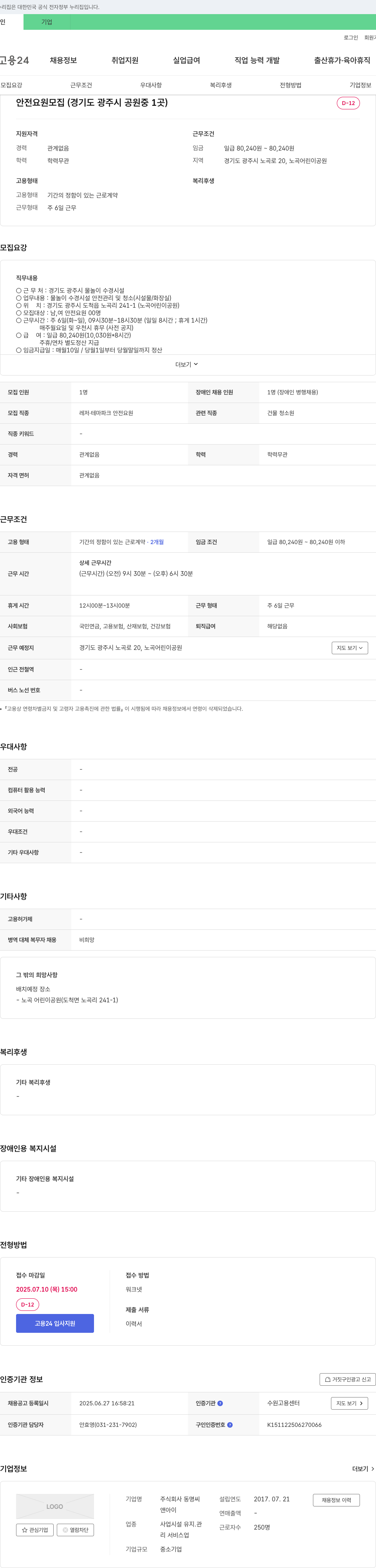Screen dimensions: 376x1568
Task: Jump to the 우대사항 section tab
Action: 151,85
